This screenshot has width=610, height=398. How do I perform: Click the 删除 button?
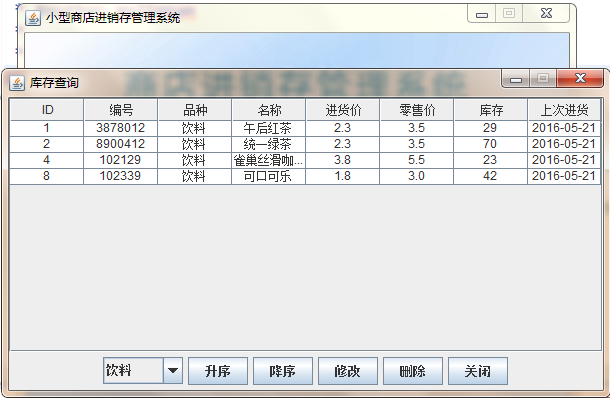413,371
